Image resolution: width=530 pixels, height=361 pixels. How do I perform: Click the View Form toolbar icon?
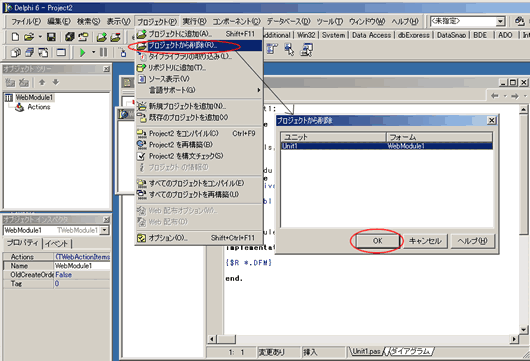pos(30,52)
